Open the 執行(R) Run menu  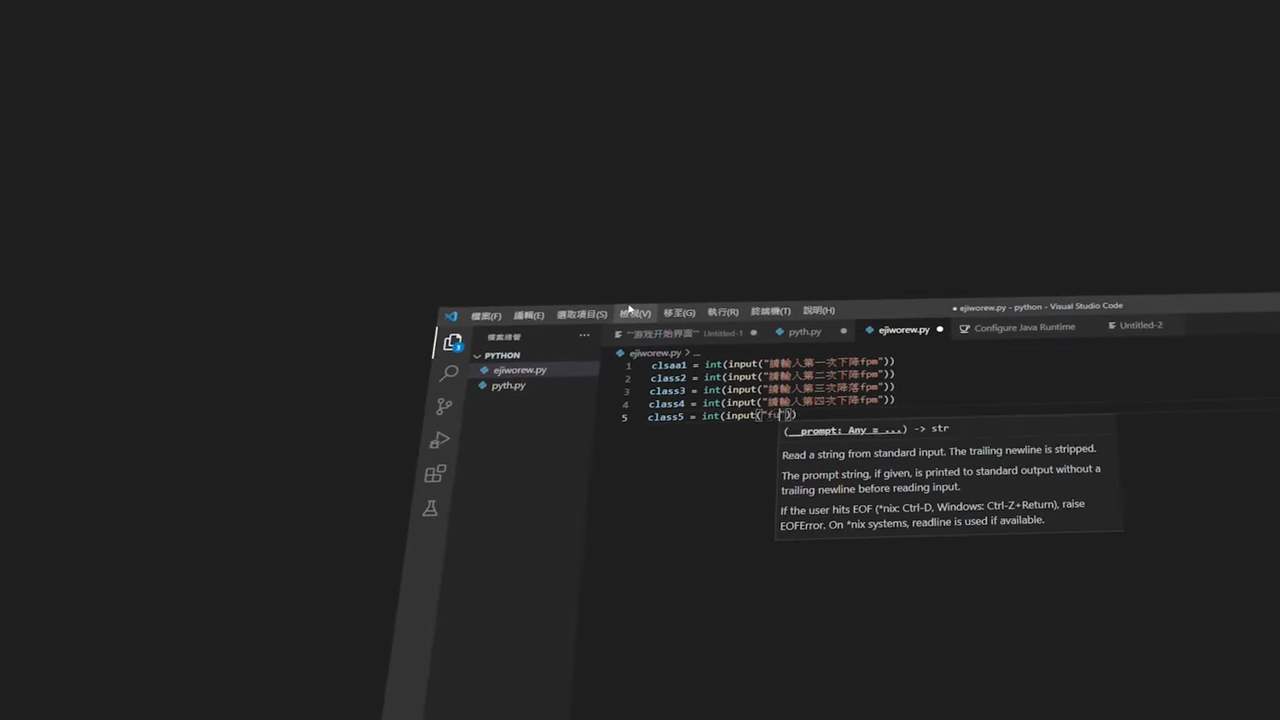coord(722,312)
